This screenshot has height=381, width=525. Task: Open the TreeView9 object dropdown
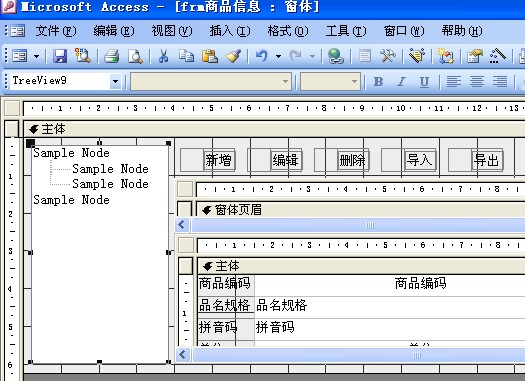coord(116,81)
